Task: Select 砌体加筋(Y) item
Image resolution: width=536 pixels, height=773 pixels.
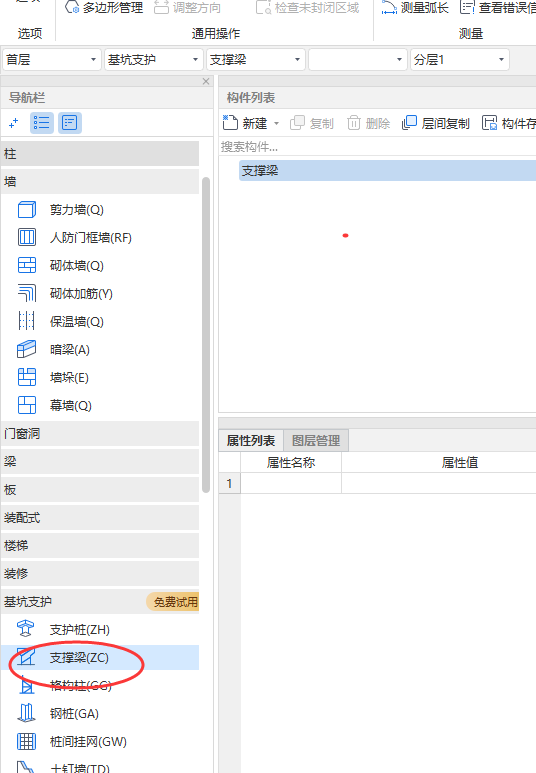Action: (x=81, y=294)
